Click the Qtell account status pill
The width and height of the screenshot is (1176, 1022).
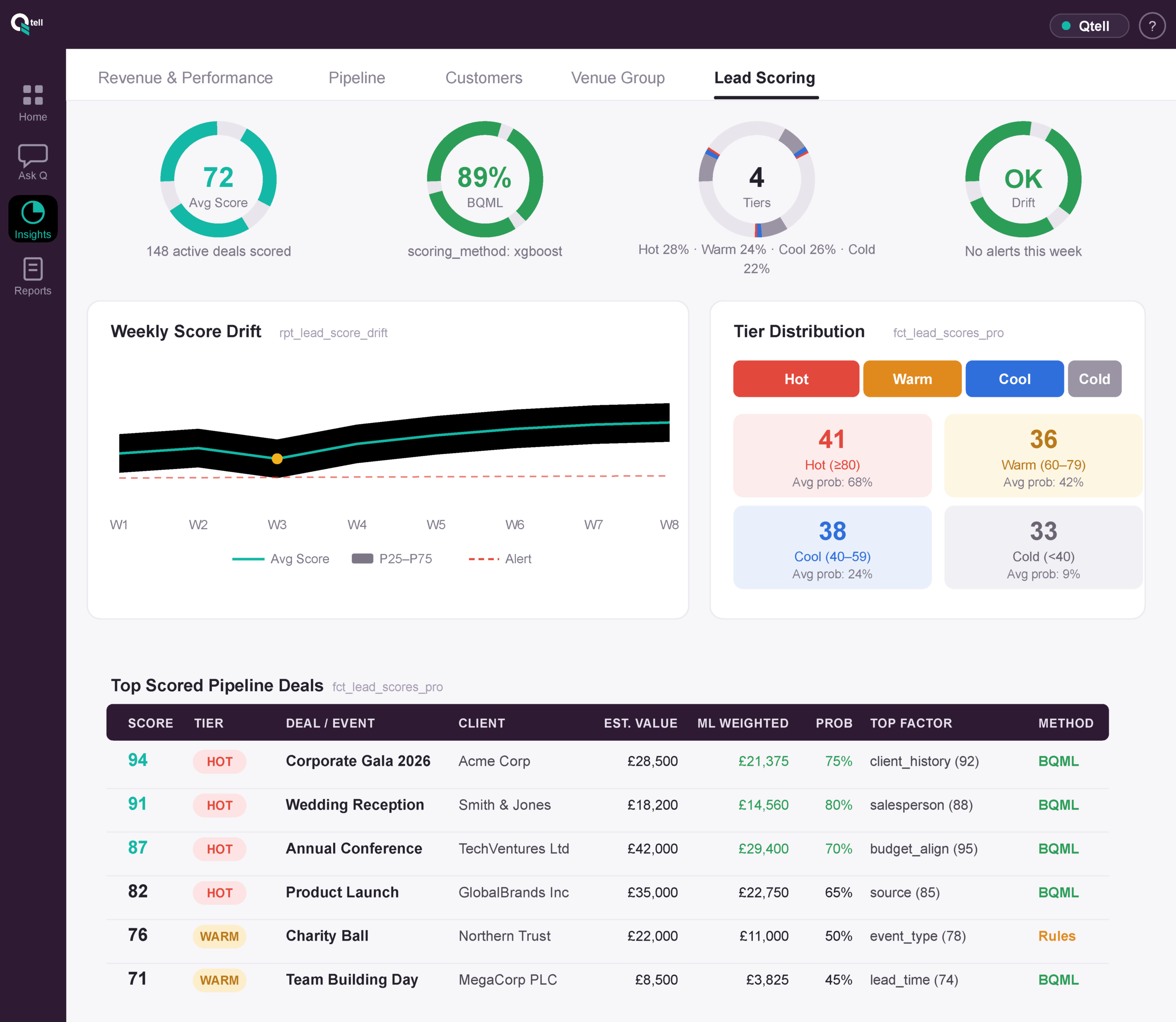[x=1089, y=26]
